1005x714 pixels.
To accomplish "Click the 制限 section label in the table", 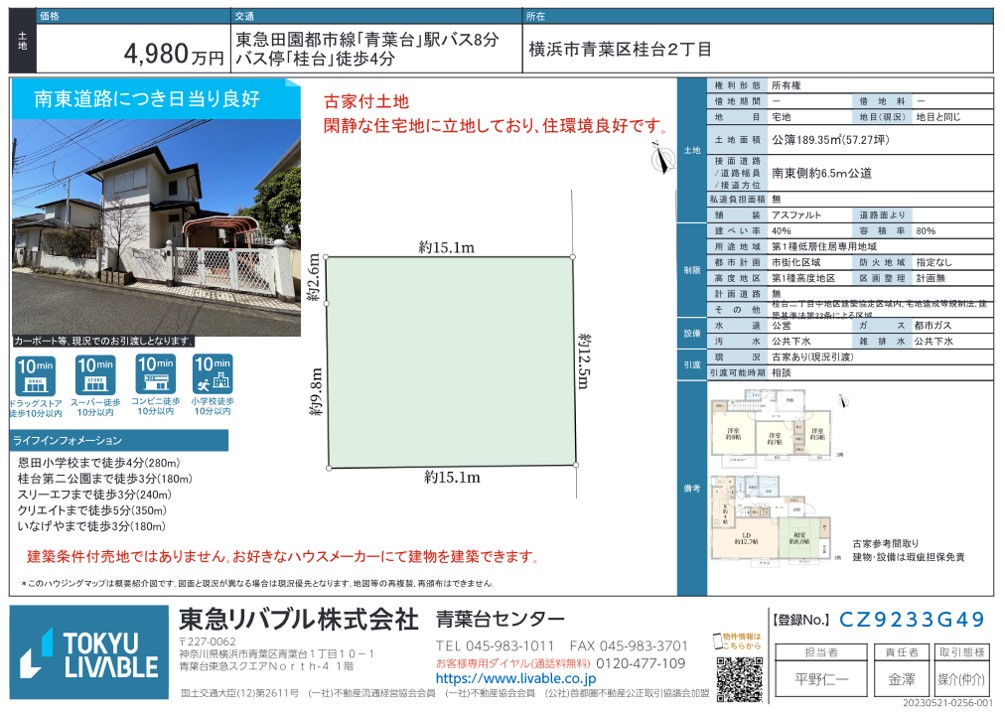I will click(691, 270).
